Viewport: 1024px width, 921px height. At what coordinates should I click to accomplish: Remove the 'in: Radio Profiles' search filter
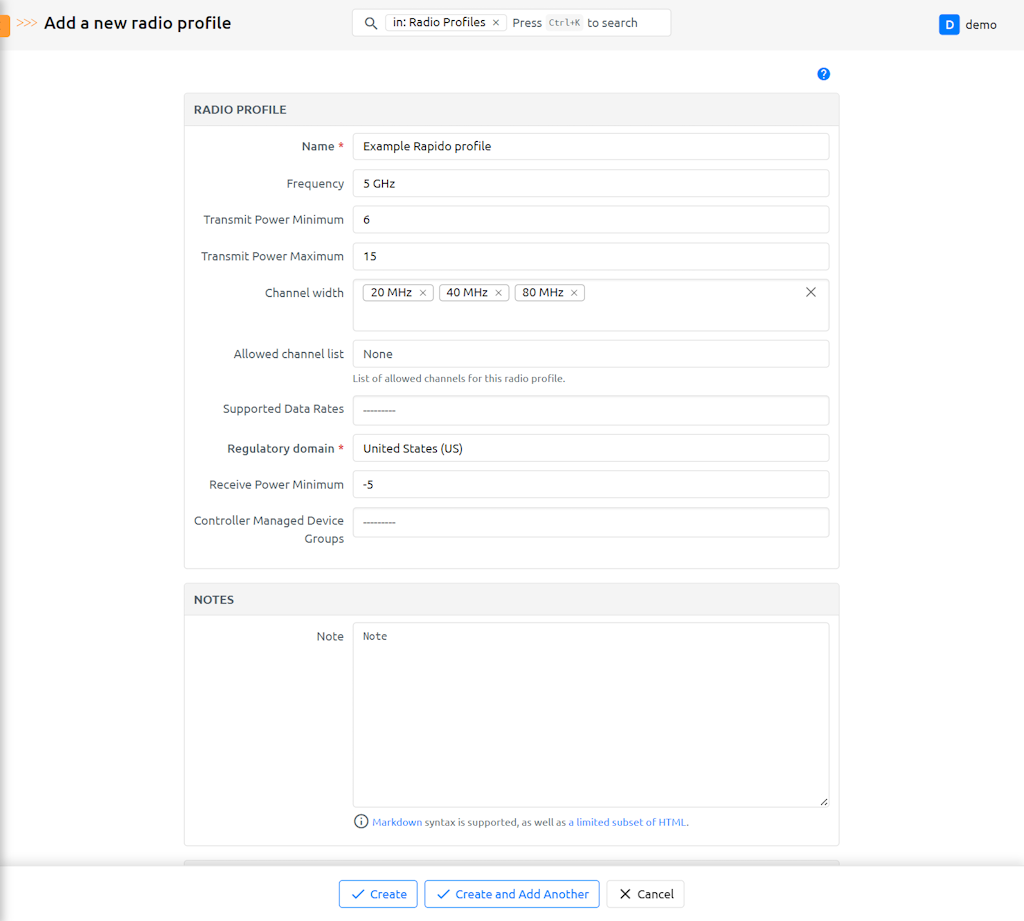coord(496,23)
